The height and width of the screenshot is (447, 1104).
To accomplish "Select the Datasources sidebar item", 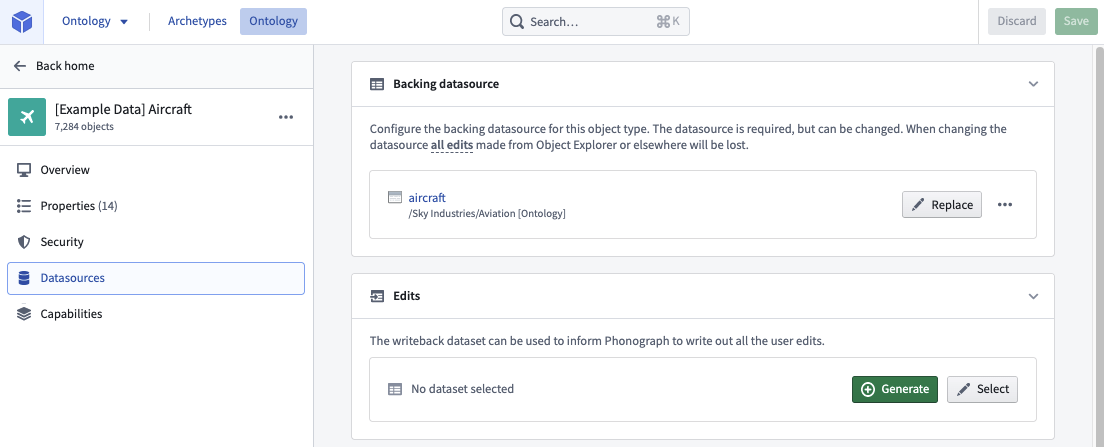I will click(156, 278).
